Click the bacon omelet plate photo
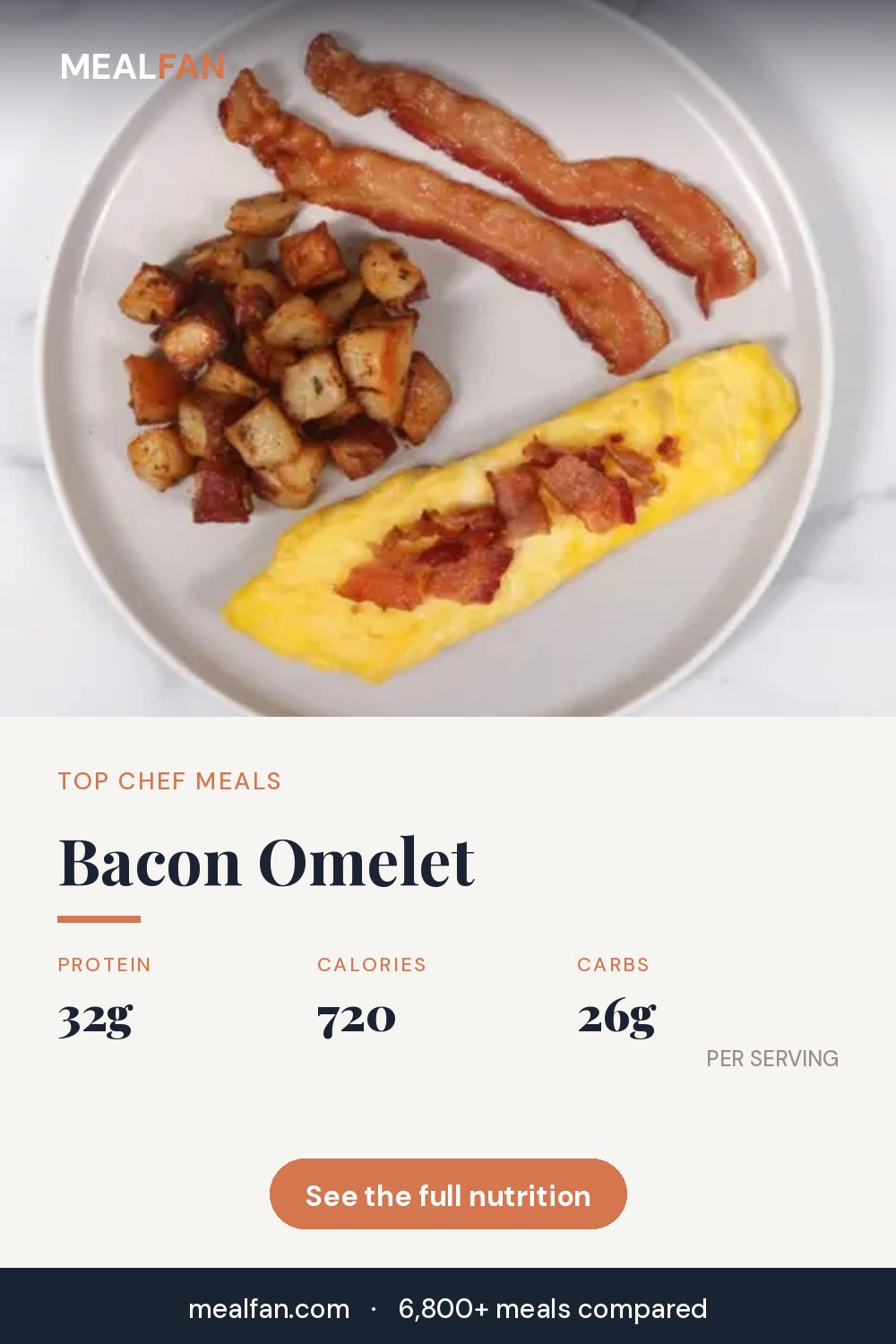Screen dimensions: 896x1344 coord(448,358)
